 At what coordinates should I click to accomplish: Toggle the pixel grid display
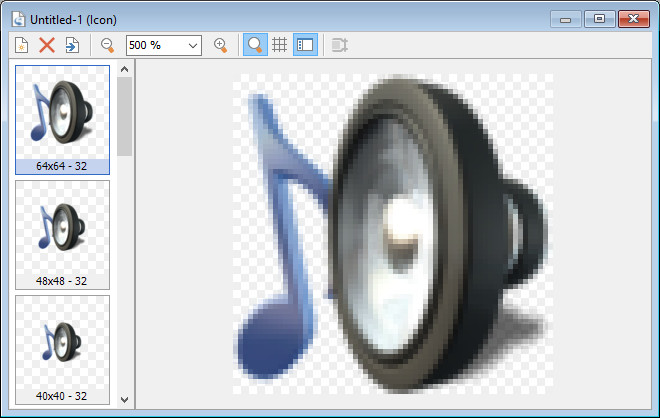tap(280, 45)
